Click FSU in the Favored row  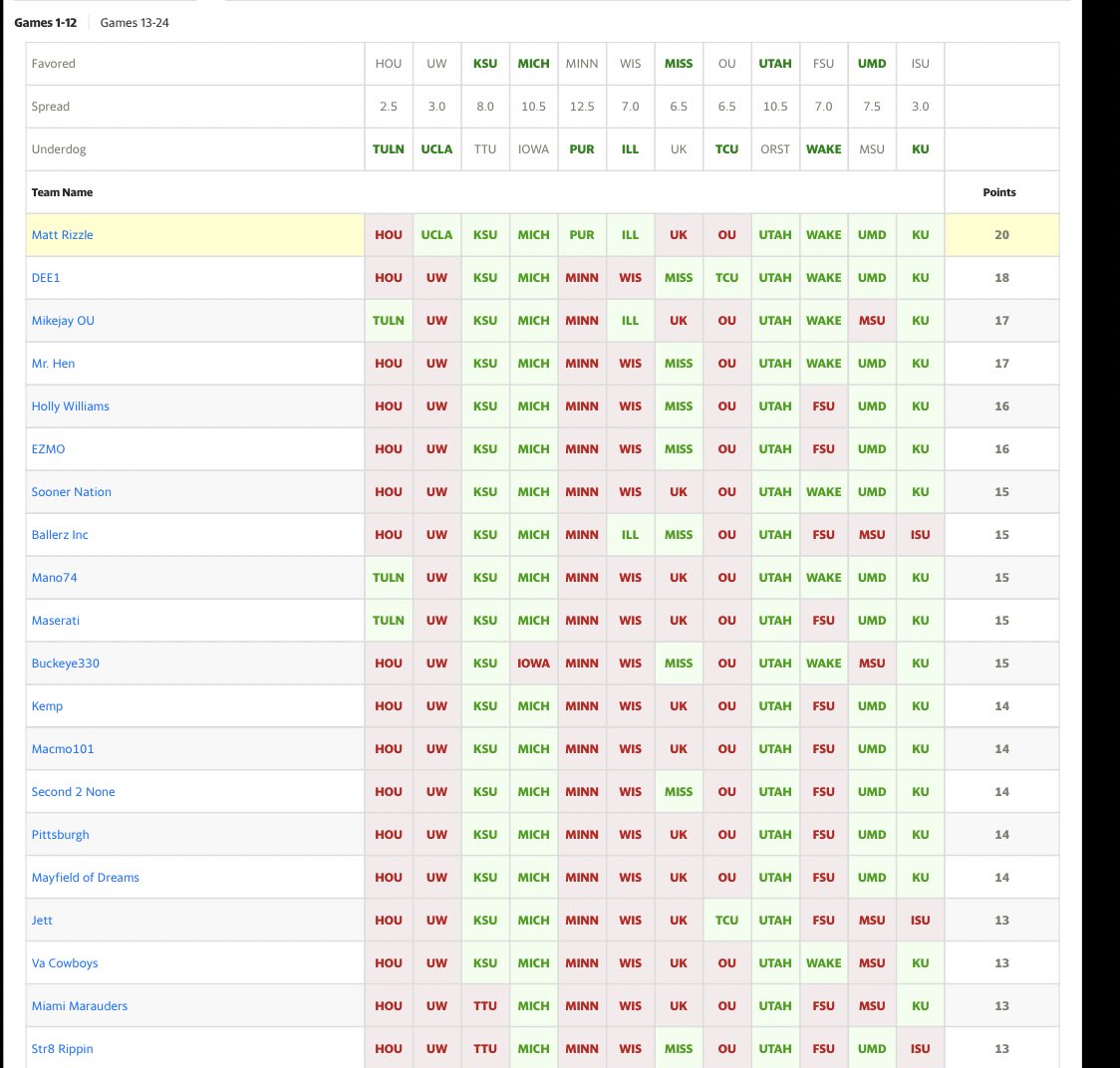coord(824,64)
